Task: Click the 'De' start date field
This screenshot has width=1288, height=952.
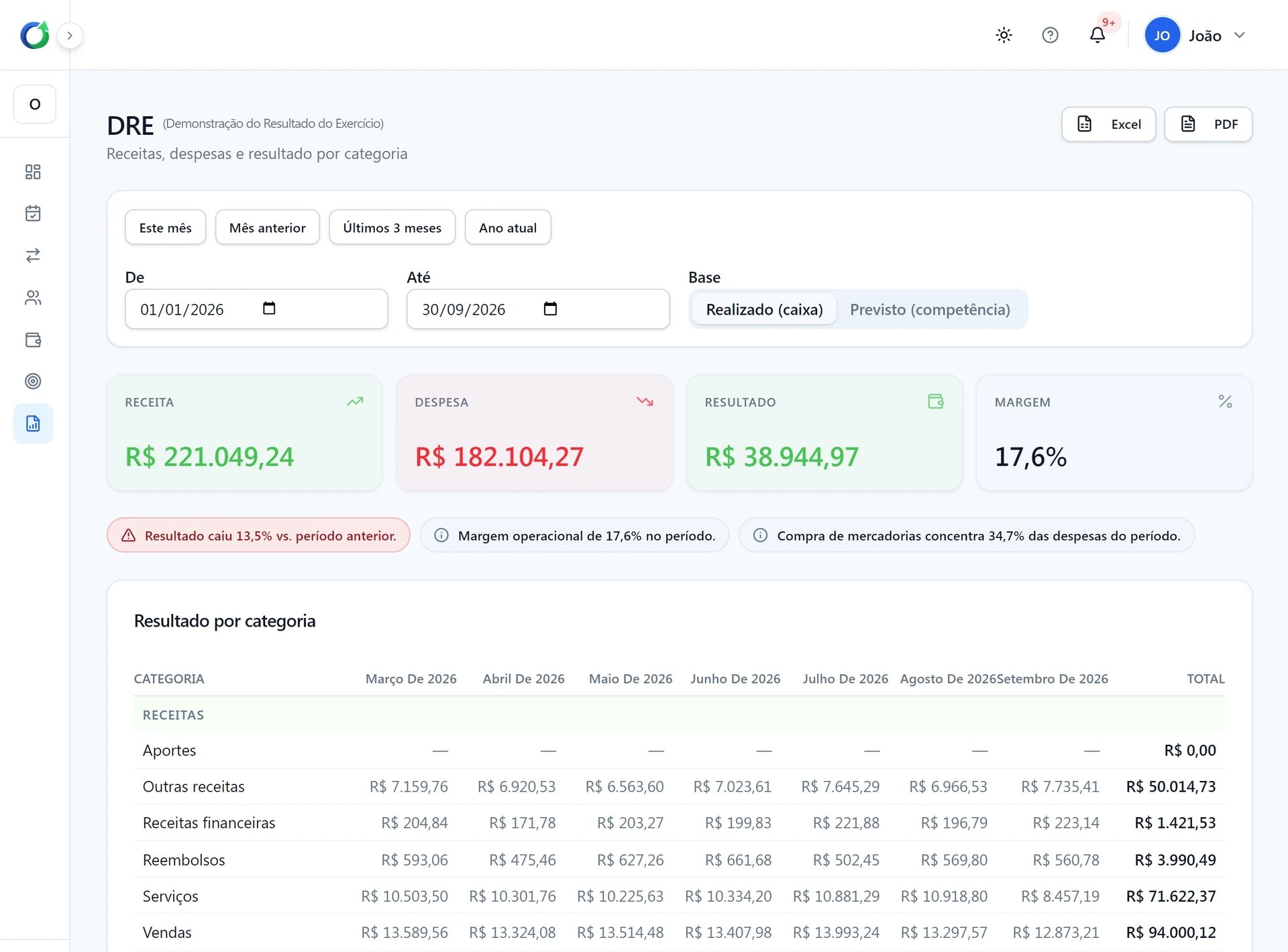Action: click(x=256, y=309)
